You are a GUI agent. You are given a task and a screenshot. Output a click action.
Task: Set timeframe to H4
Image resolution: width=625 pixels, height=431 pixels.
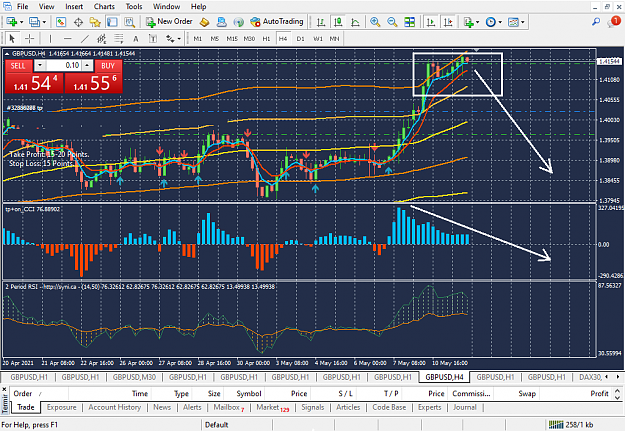pos(283,38)
